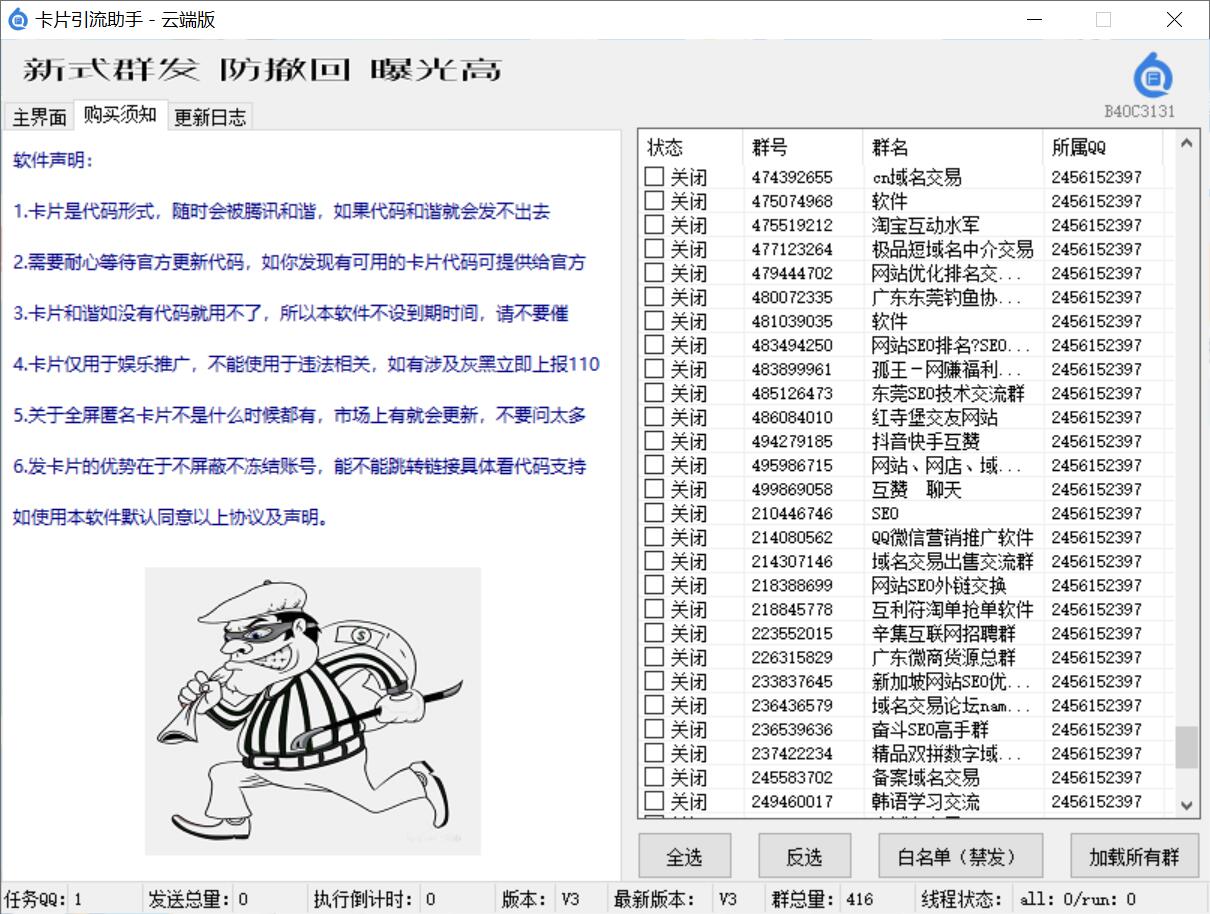The width and height of the screenshot is (1210, 914).
Task: Click group number 483494250
Action: pos(792,345)
